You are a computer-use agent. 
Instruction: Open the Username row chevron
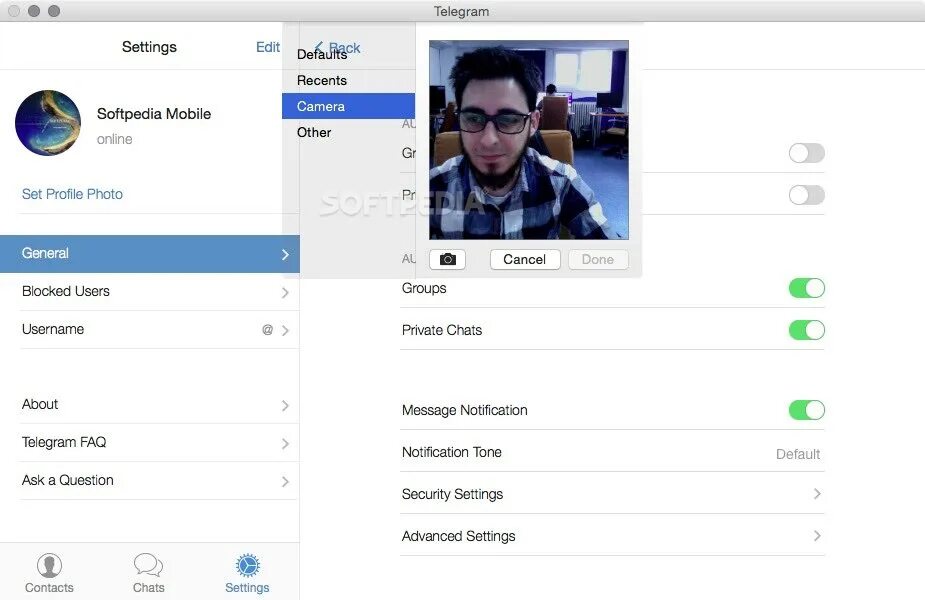pos(285,330)
